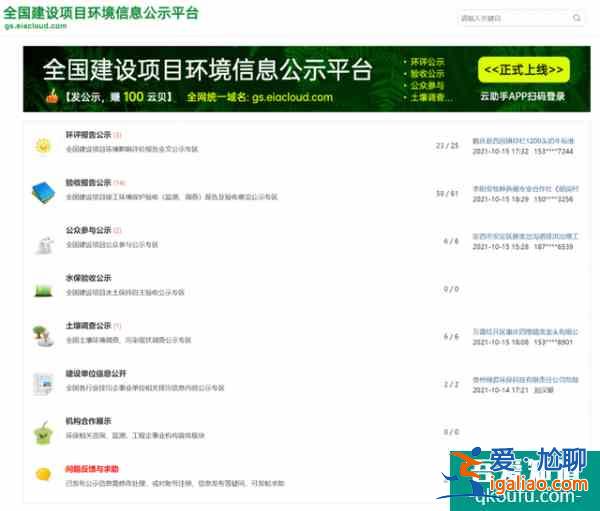Click the post count in 验收报告公示 row
The width and height of the screenshot is (600, 511).
tap(447, 193)
